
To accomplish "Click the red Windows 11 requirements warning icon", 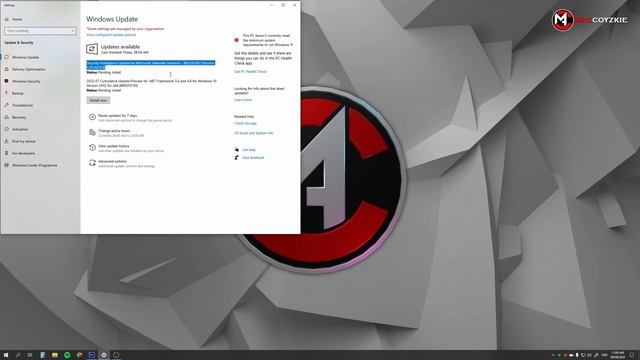I will coord(236,40).
